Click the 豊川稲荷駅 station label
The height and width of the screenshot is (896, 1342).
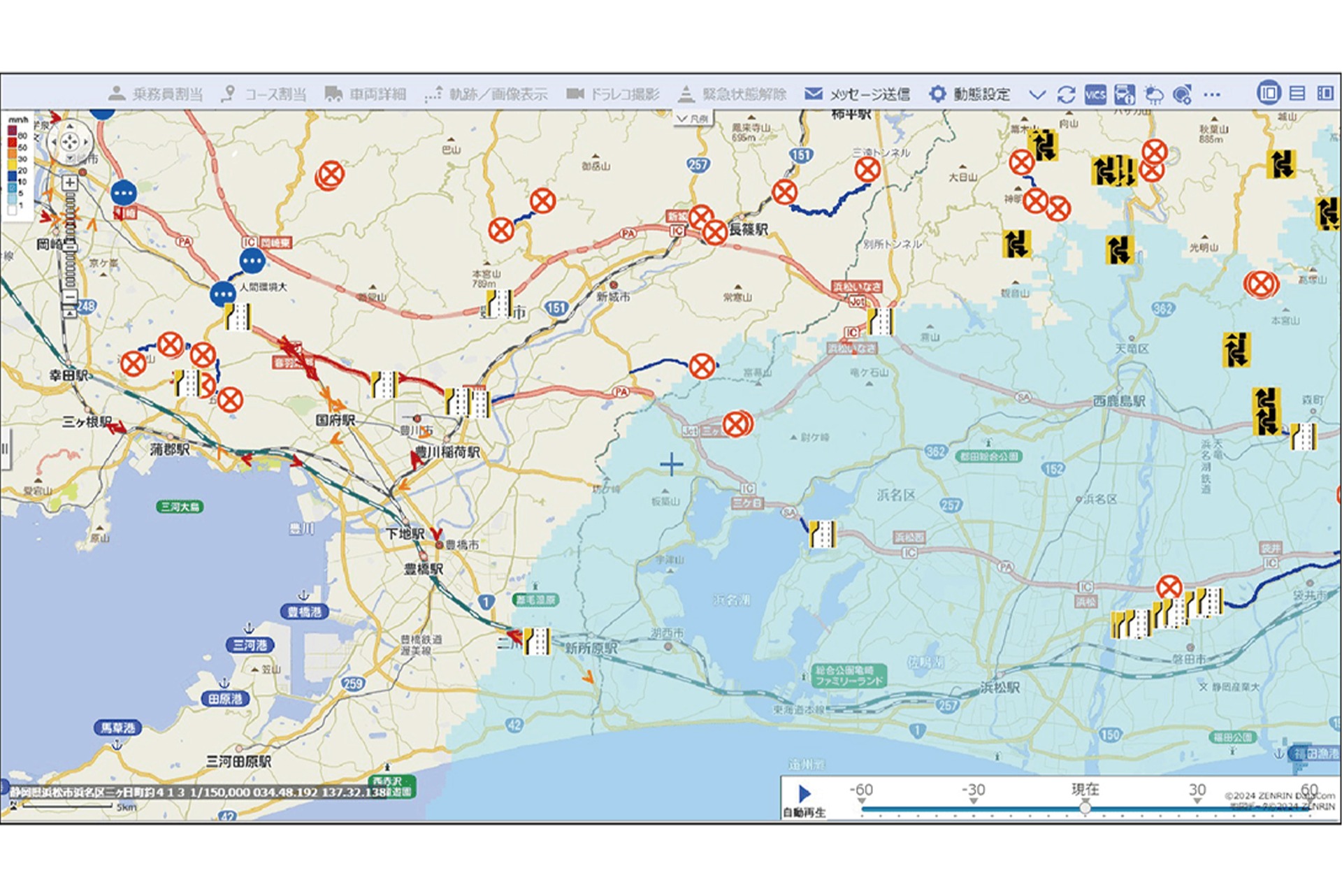tap(448, 452)
